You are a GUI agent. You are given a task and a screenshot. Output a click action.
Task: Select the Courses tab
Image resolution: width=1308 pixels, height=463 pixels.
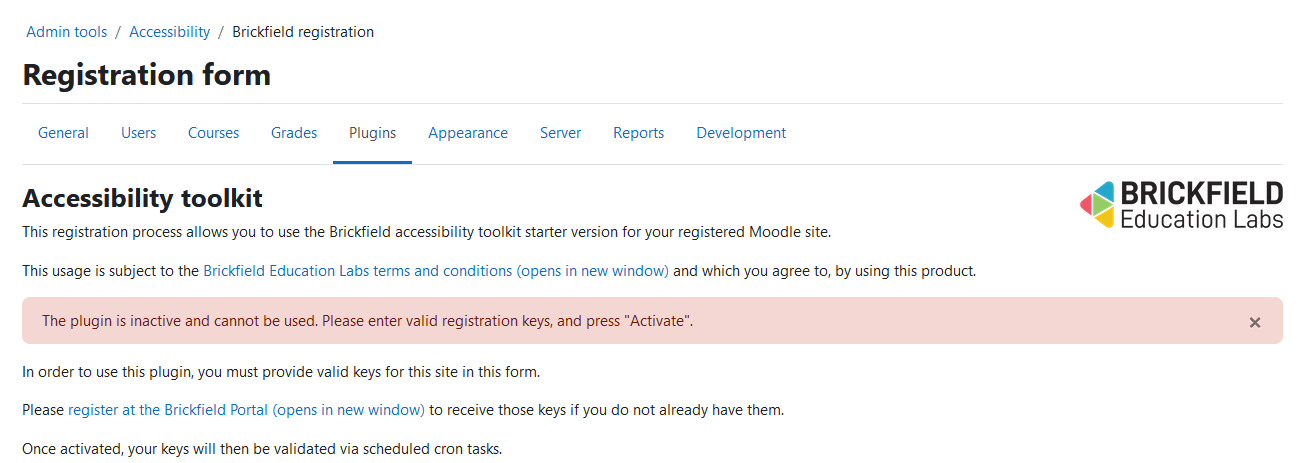coord(214,133)
